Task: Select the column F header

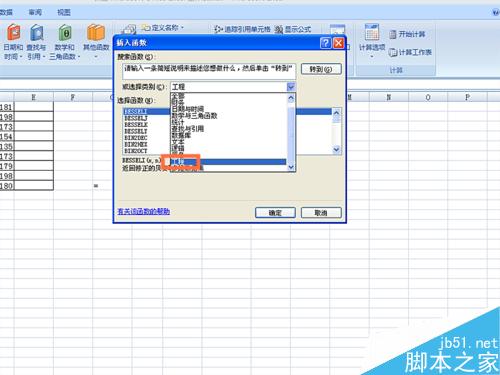Action: [x=73, y=97]
